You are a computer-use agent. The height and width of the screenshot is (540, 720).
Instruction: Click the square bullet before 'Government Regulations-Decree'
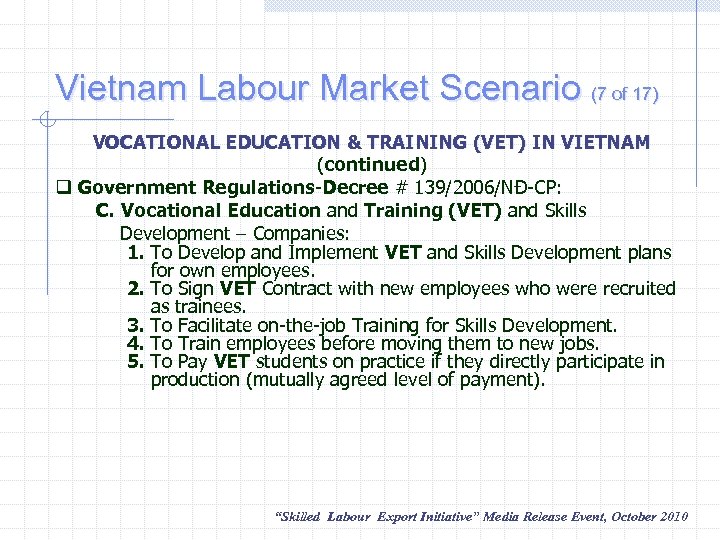tap(63, 187)
